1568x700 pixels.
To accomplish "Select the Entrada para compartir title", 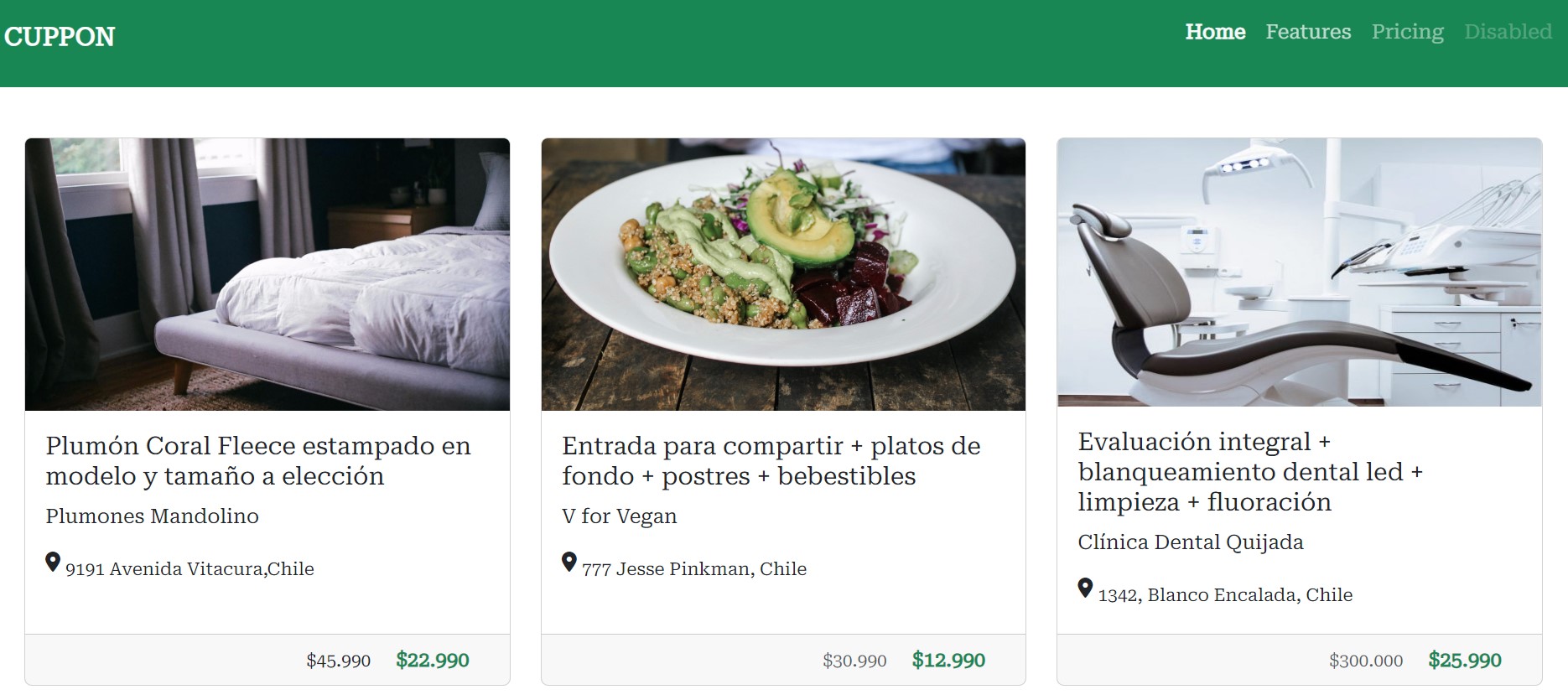I will tap(771, 461).
